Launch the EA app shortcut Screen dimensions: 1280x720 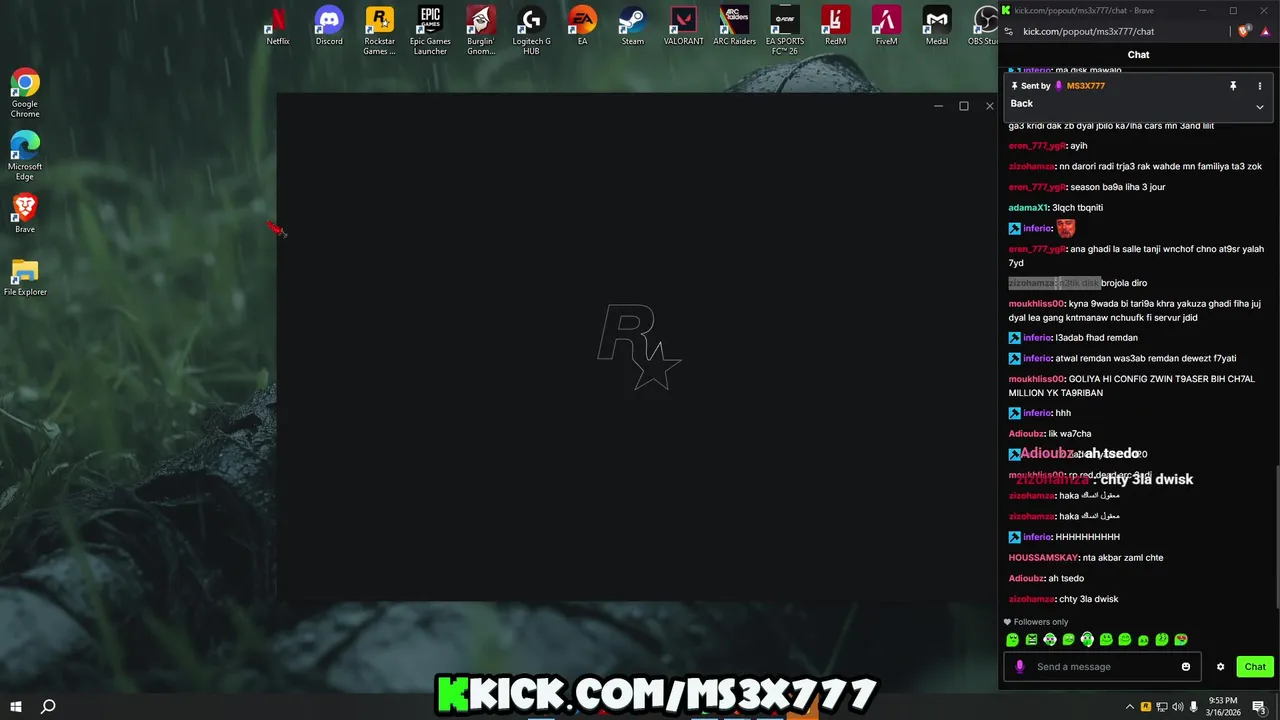(582, 27)
